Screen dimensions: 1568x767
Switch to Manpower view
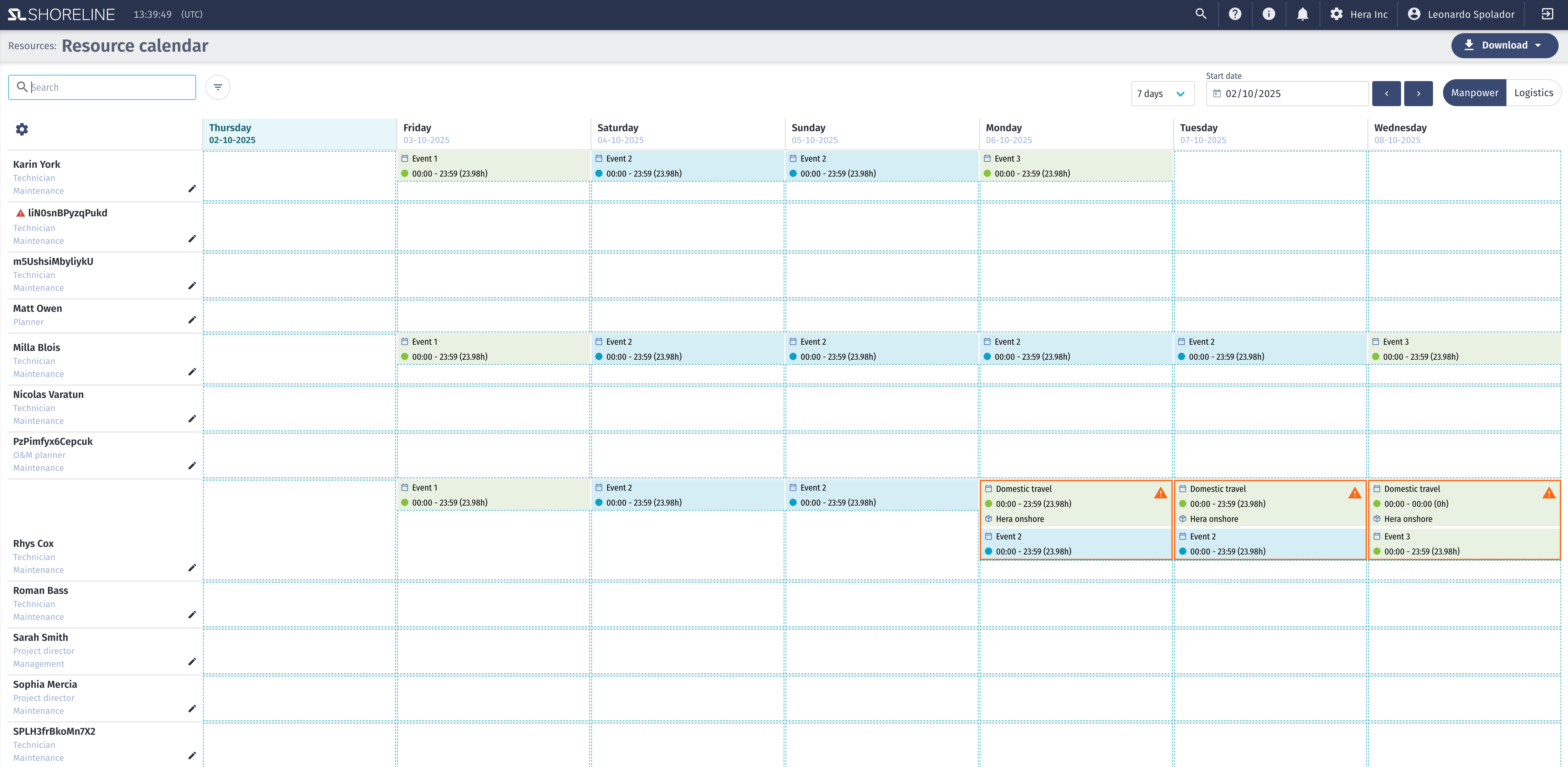click(x=1474, y=92)
